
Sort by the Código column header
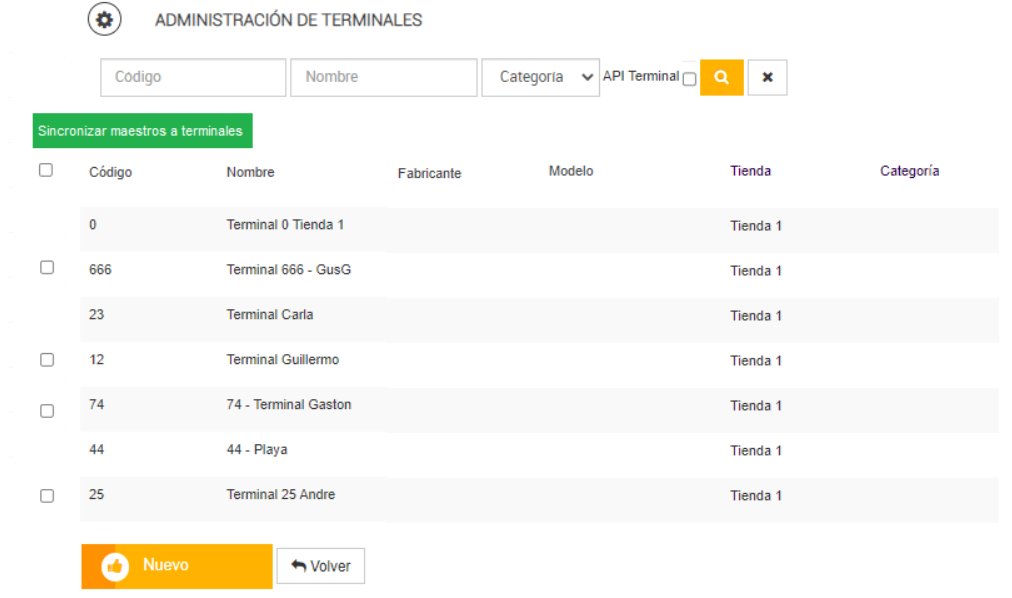[110, 172]
